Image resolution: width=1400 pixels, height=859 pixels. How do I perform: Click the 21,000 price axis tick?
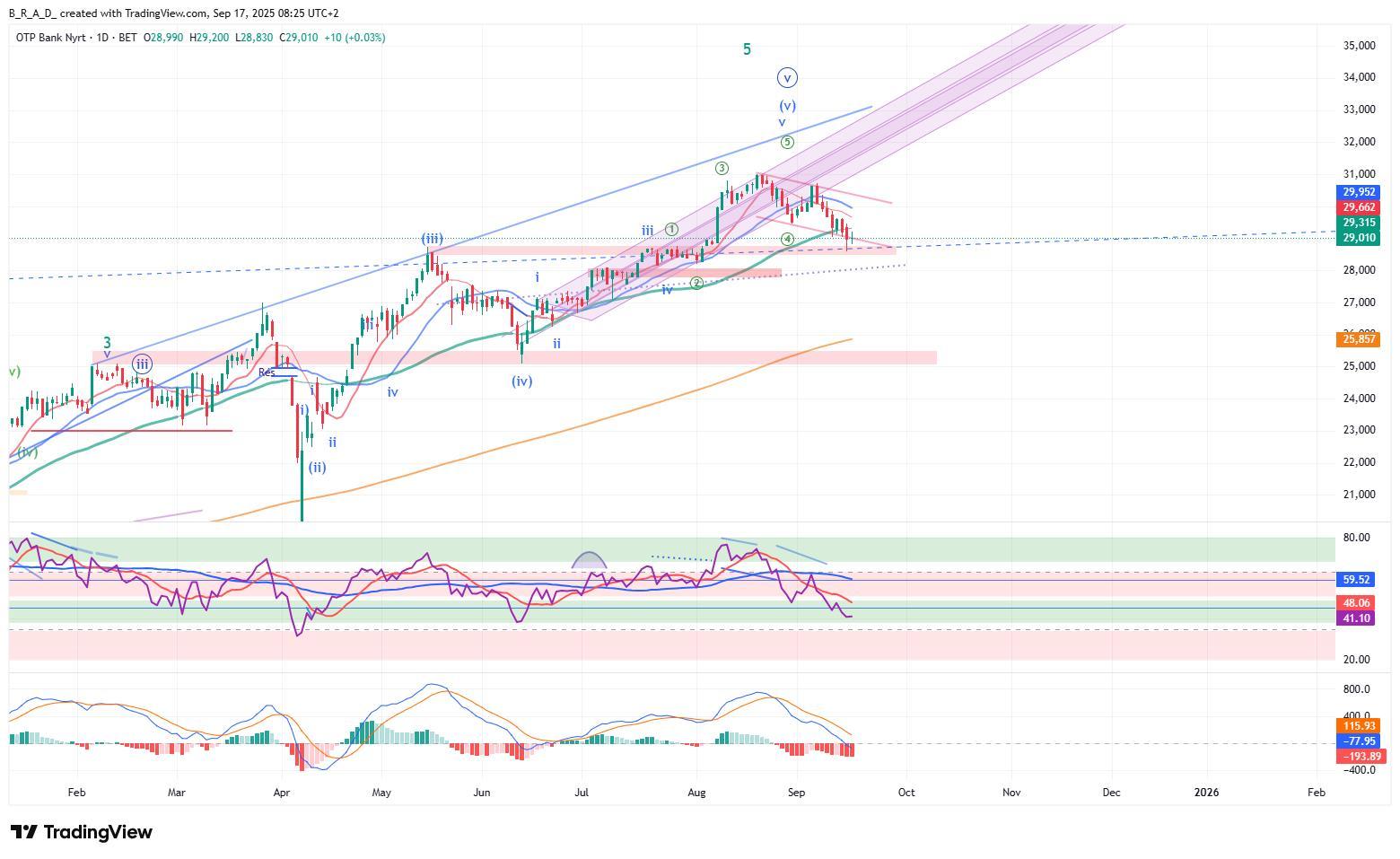1359,495
